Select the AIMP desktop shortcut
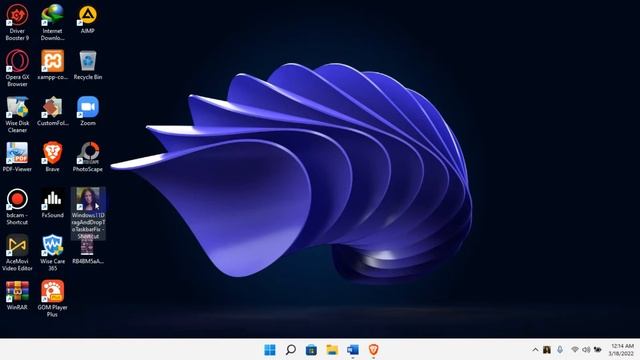 pos(88,19)
